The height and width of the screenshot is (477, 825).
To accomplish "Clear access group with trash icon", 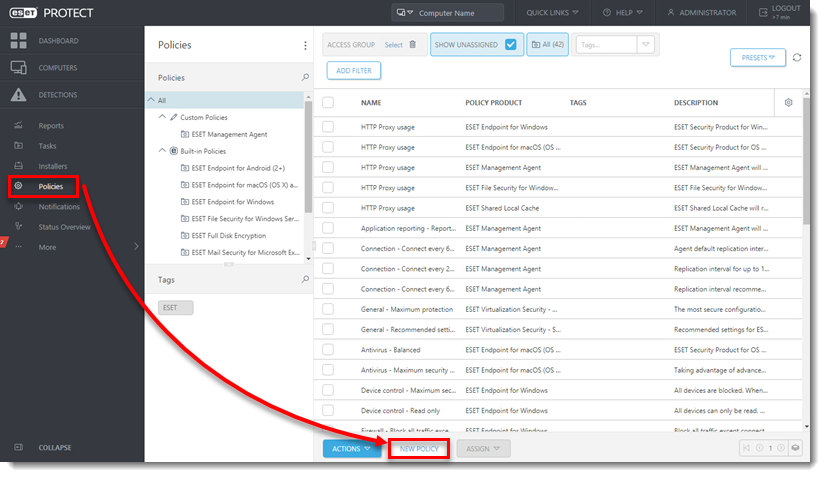I will [412, 45].
